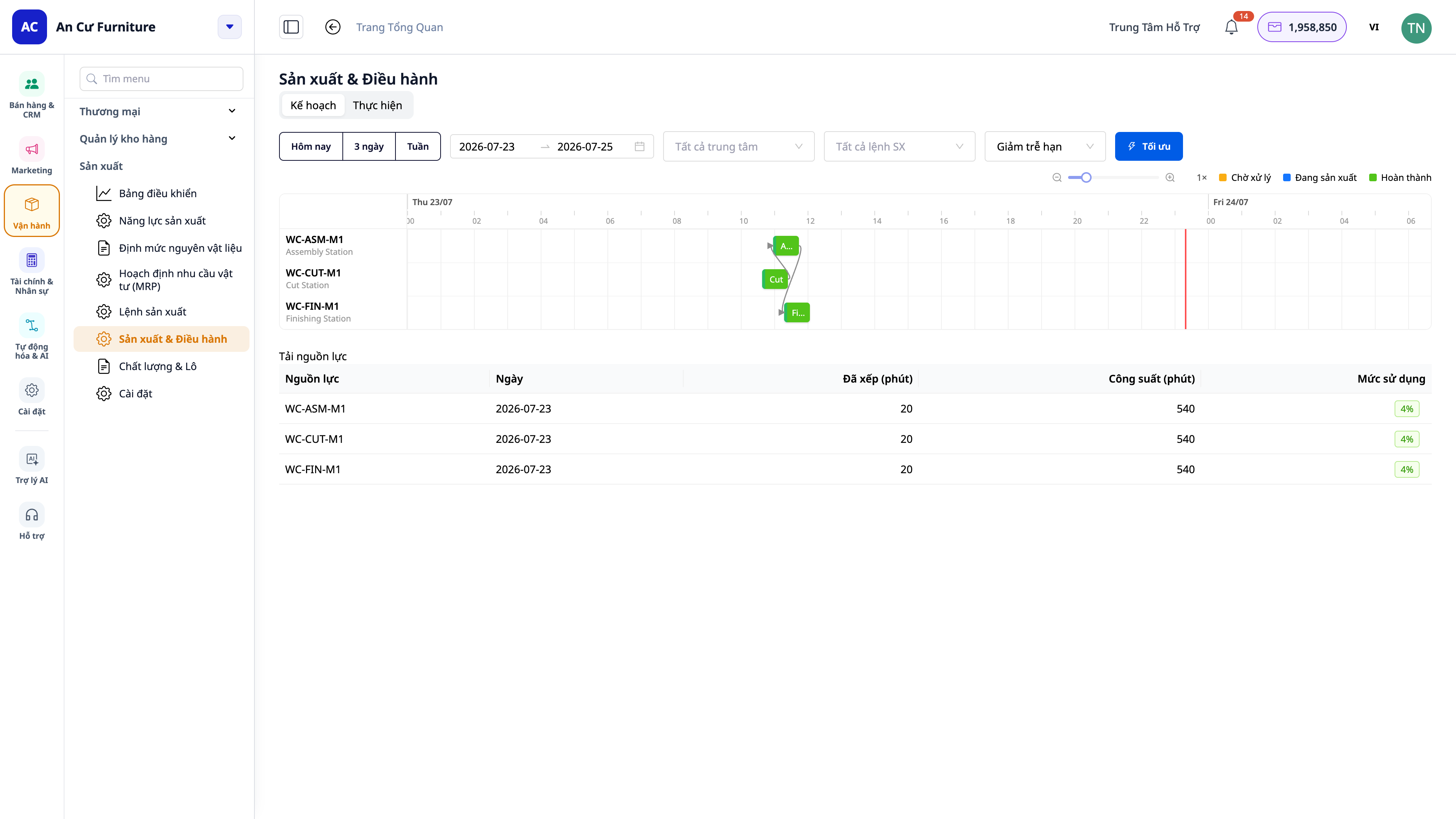
Task: Click the AC company logo
Action: pyautogui.click(x=30, y=27)
